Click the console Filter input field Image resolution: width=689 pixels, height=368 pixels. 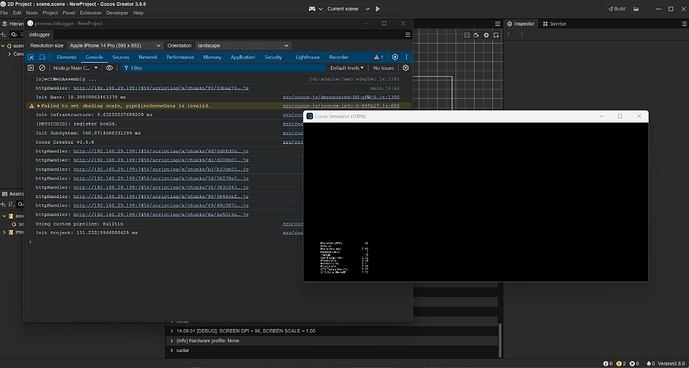click(224, 68)
